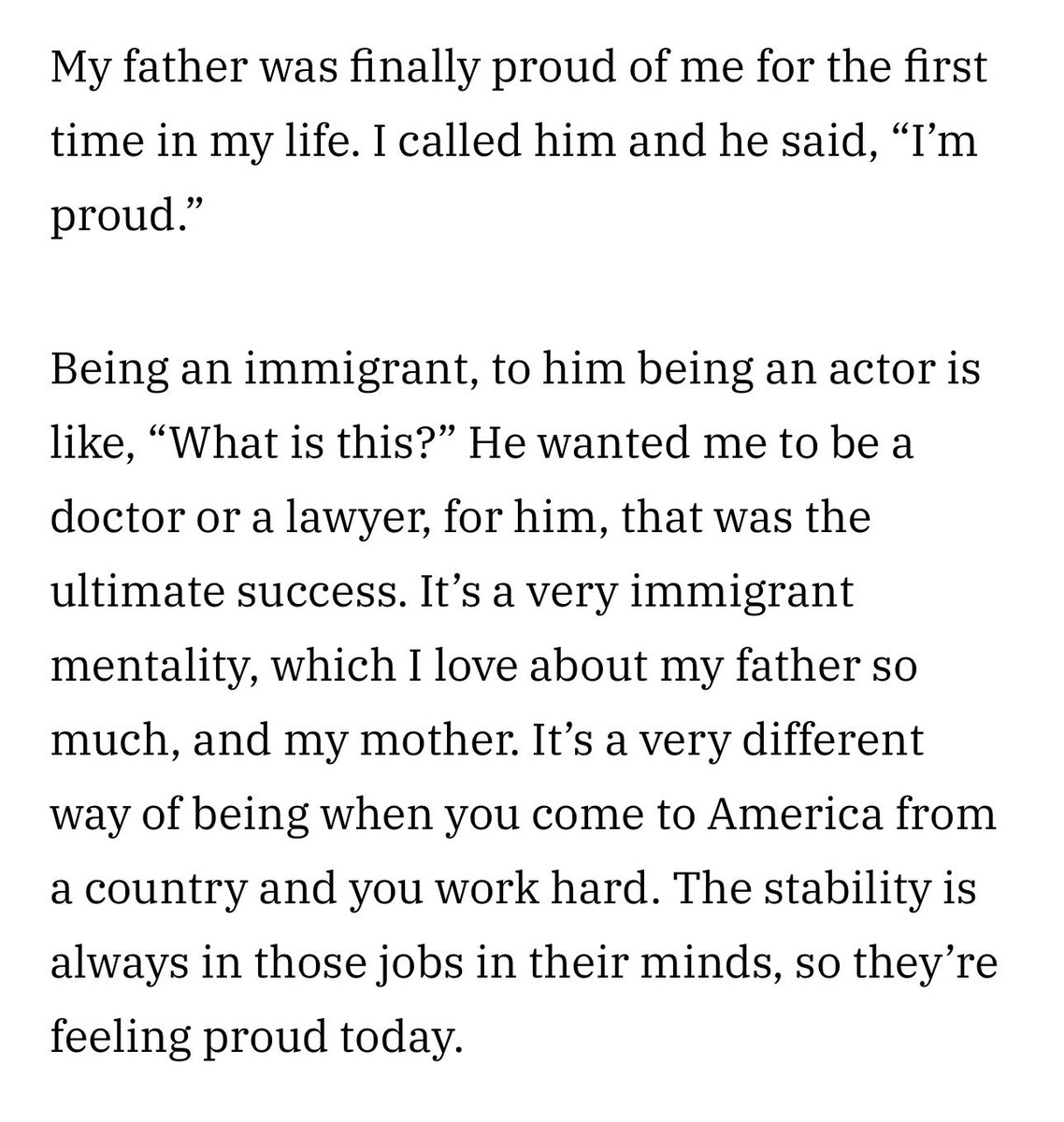Click the phrase "ultimate success"

[216, 592]
